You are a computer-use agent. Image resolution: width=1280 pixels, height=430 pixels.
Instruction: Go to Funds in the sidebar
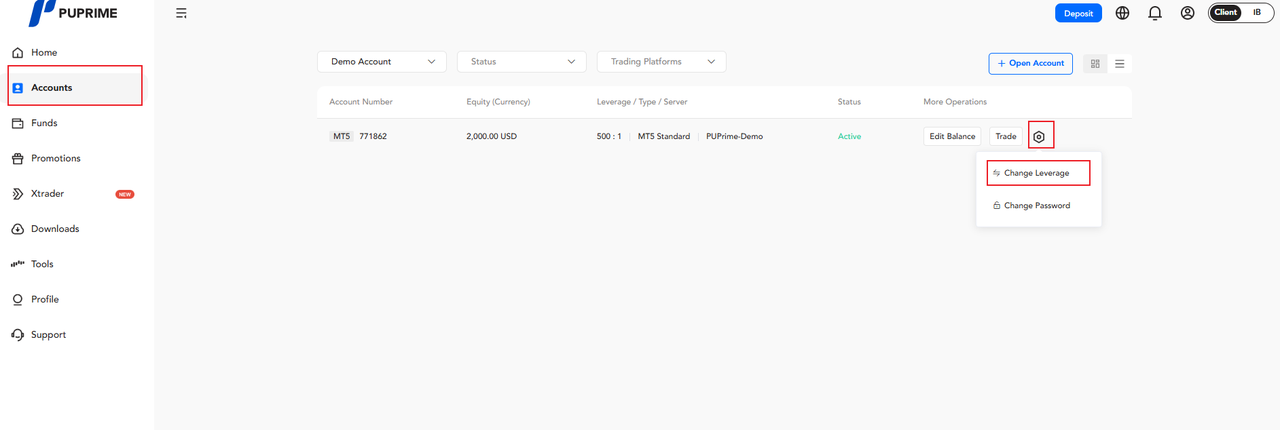[x=44, y=123]
